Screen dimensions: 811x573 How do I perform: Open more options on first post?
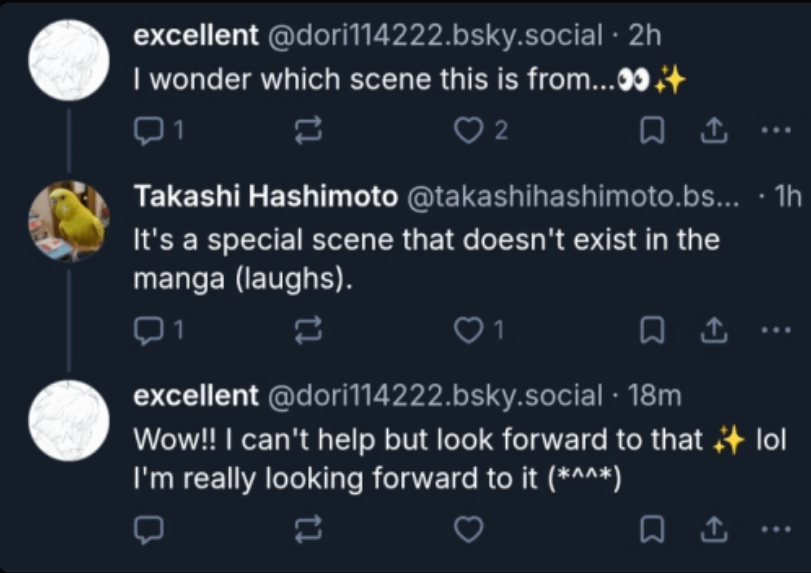point(776,130)
